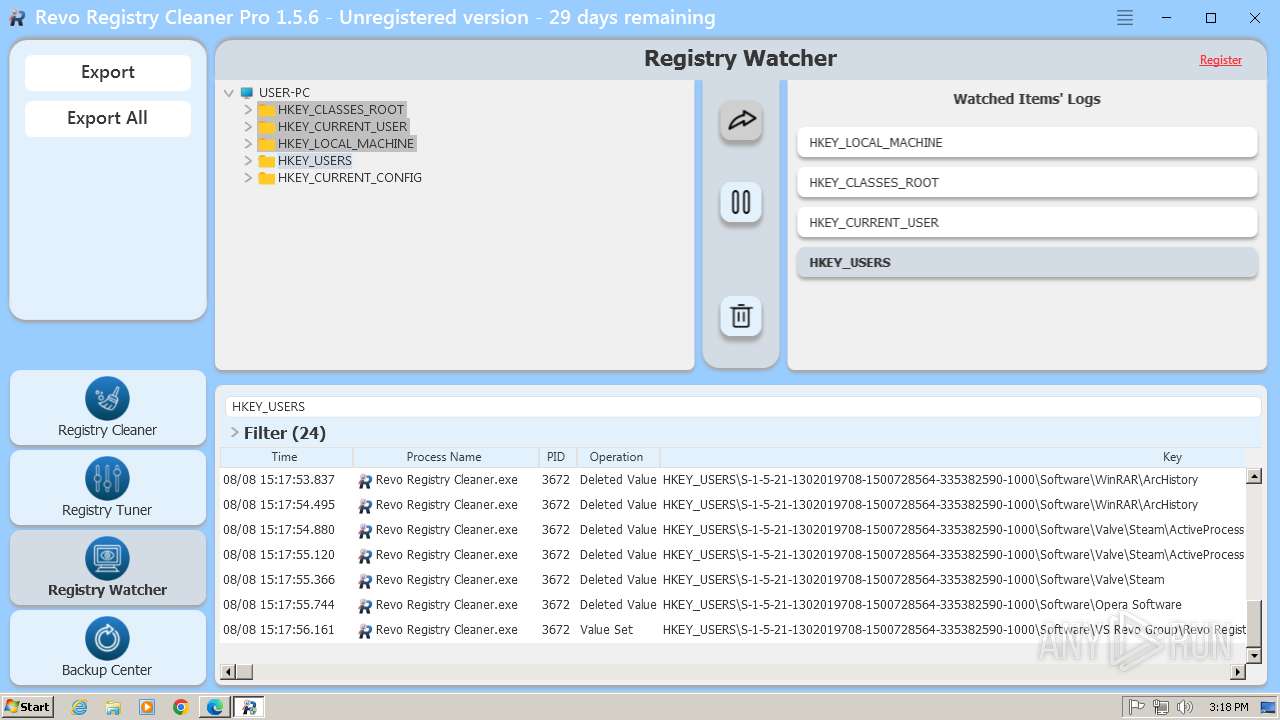Select HKEY_USERS watched log
This screenshot has height=720, width=1280.
(x=1027, y=262)
